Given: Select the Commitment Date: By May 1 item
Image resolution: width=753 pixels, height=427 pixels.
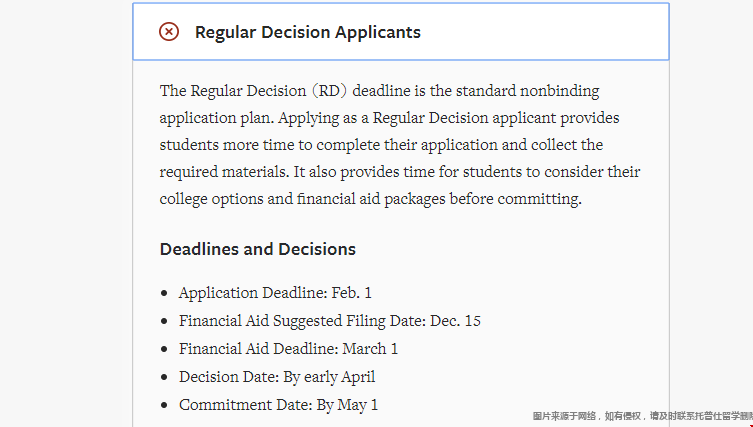Looking at the screenshot, I should click(279, 405).
